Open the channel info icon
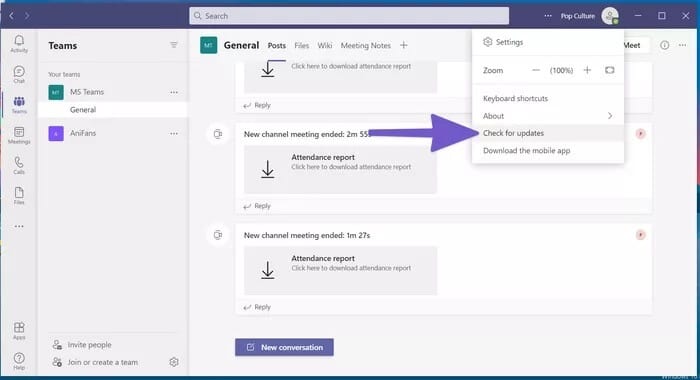The height and width of the screenshot is (380, 700). [x=665, y=45]
